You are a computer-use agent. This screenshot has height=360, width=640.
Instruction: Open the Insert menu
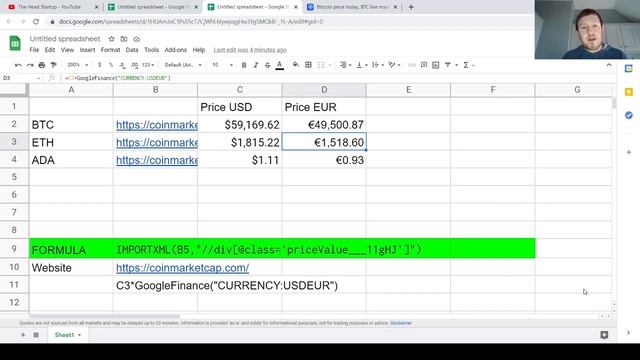point(87,50)
